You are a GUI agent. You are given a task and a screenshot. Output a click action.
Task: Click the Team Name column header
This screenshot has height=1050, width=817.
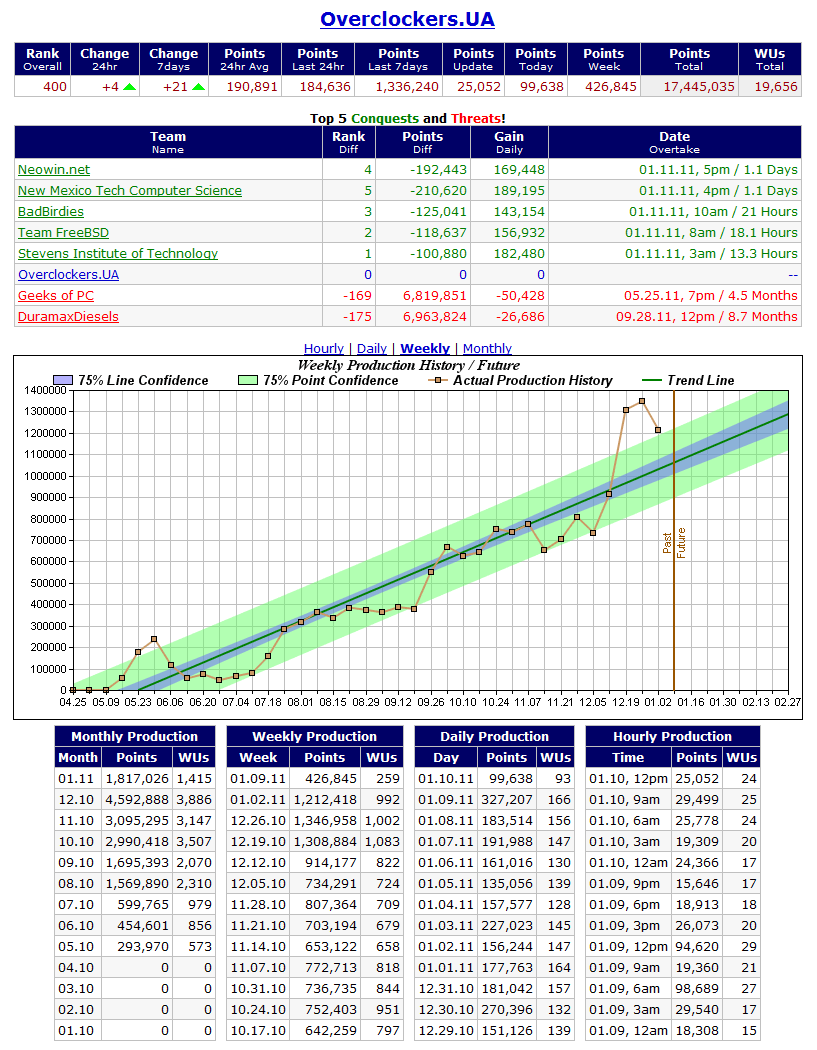[168, 142]
